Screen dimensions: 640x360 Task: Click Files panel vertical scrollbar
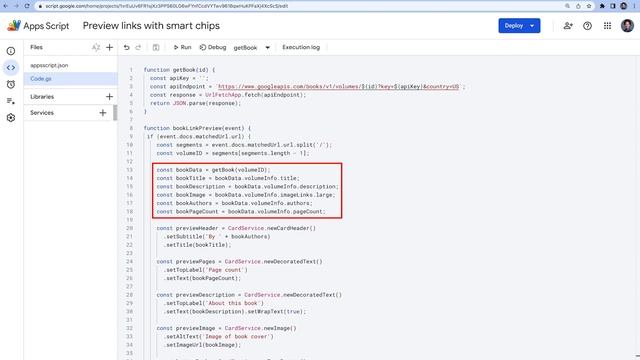coord(116,113)
